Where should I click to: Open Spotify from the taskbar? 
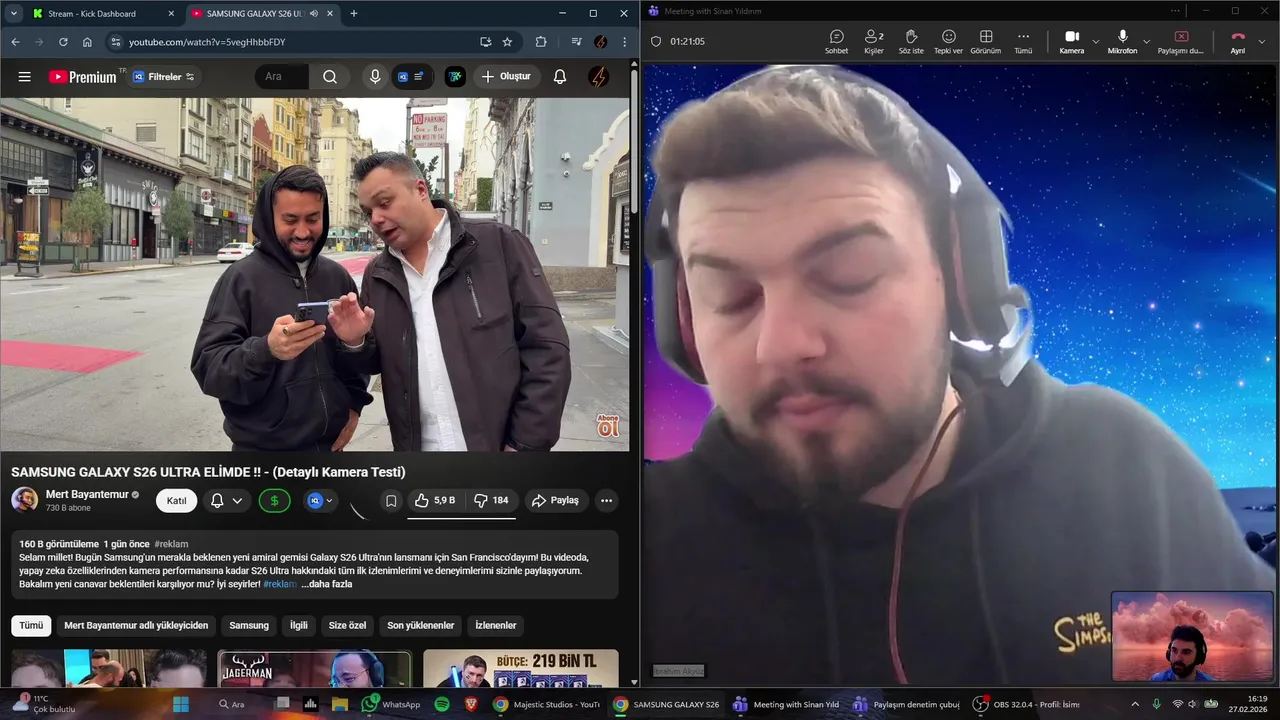click(x=442, y=704)
